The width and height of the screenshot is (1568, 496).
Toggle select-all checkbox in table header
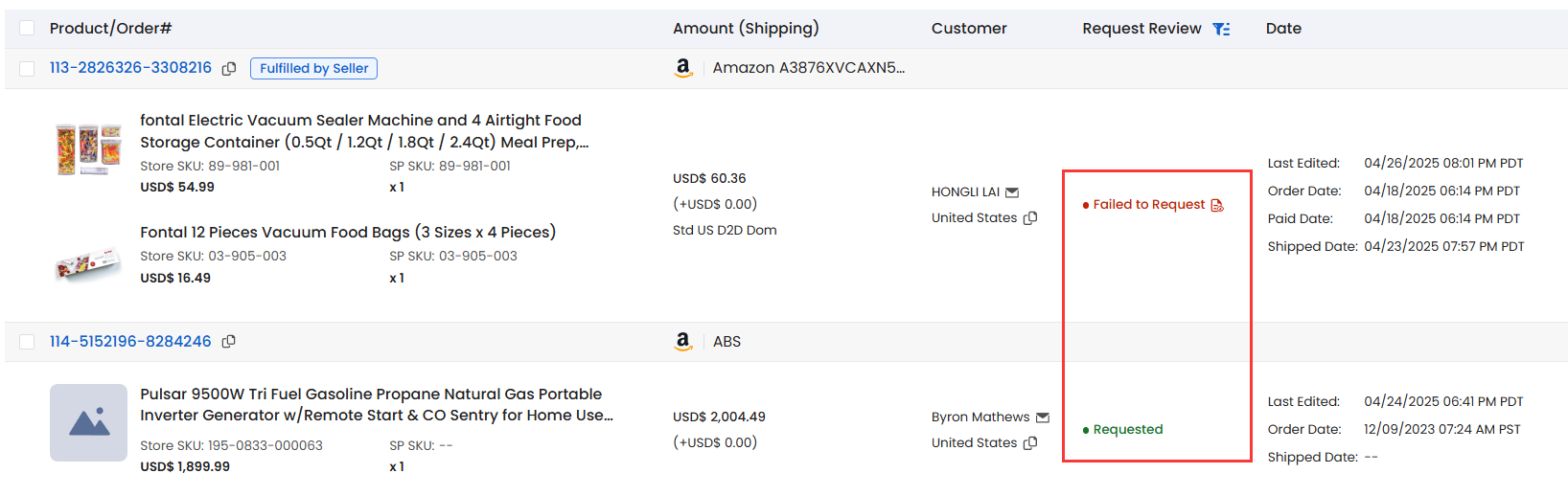(x=27, y=28)
